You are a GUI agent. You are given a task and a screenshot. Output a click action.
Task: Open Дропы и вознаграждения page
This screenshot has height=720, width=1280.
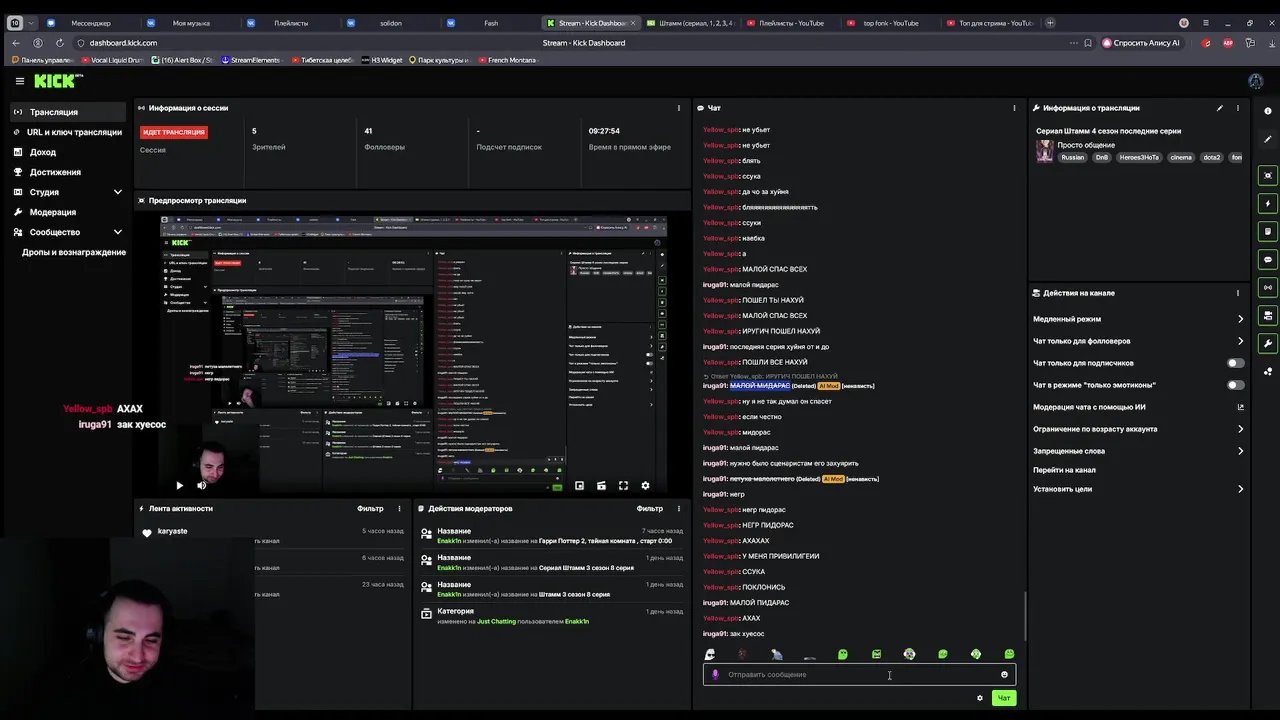pyautogui.click(x=74, y=252)
